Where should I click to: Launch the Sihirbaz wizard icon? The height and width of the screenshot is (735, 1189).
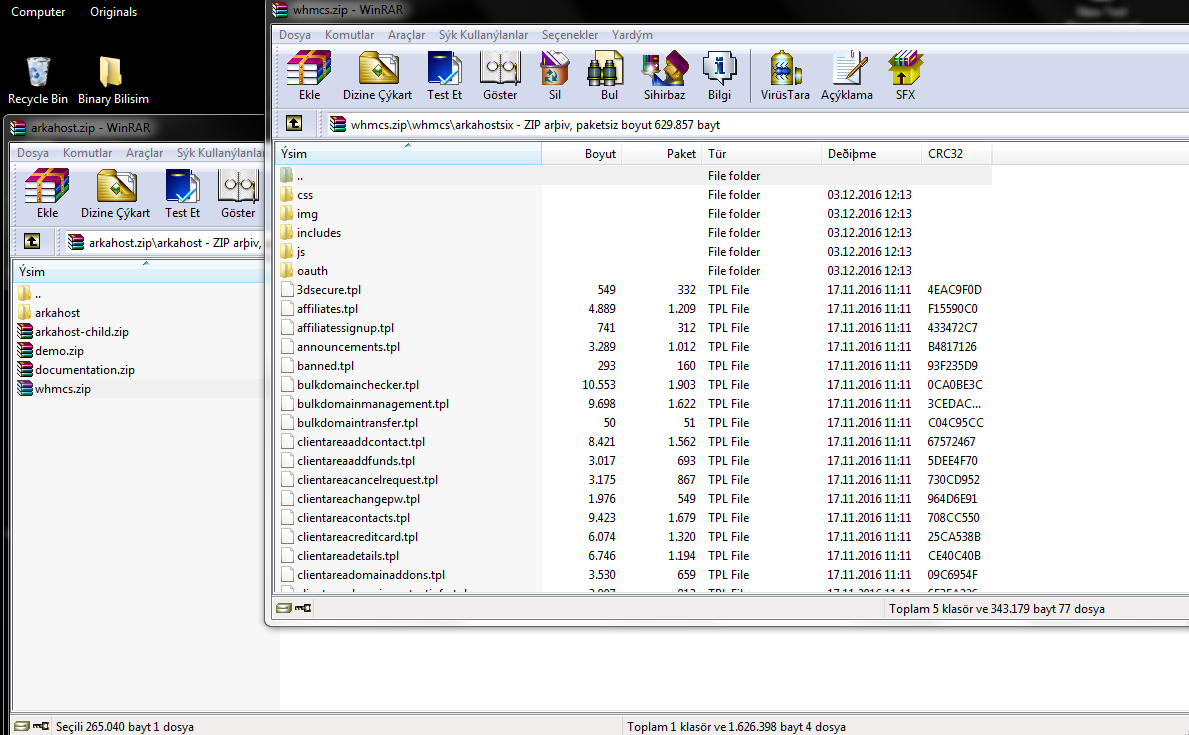point(664,76)
